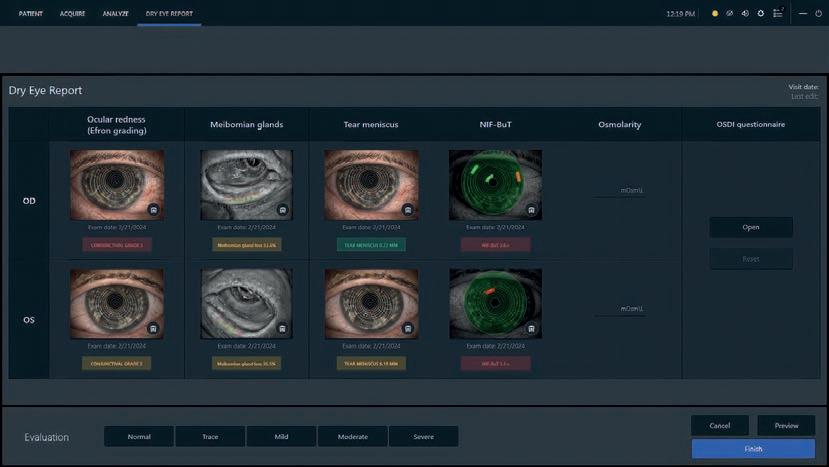Click the 12:19 PM clock
Image resolution: width=829 pixels, height=467 pixels.
click(x=680, y=14)
